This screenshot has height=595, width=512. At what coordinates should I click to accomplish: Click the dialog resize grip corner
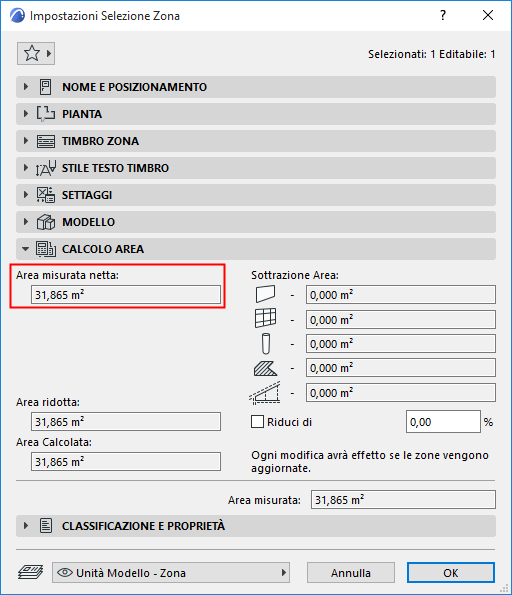(x=504, y=588)
